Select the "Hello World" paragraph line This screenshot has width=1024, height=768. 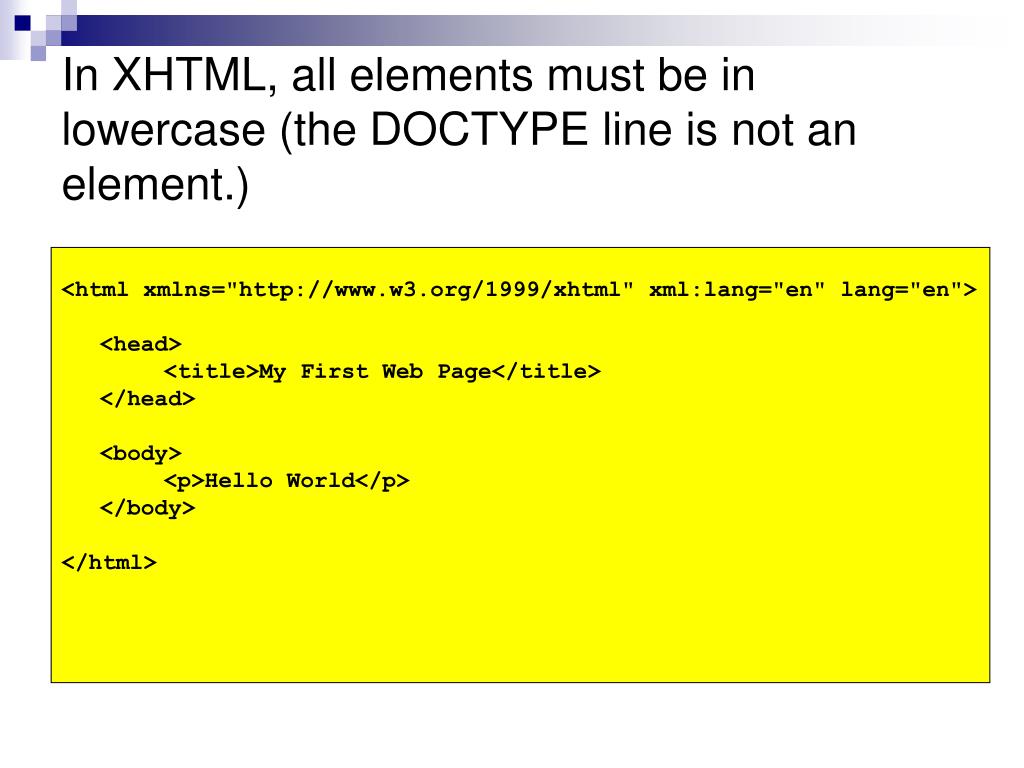pos(286,481)
